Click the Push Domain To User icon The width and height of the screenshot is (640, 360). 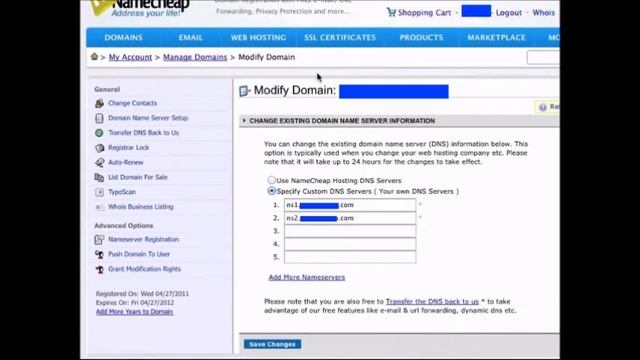[99, 254]
